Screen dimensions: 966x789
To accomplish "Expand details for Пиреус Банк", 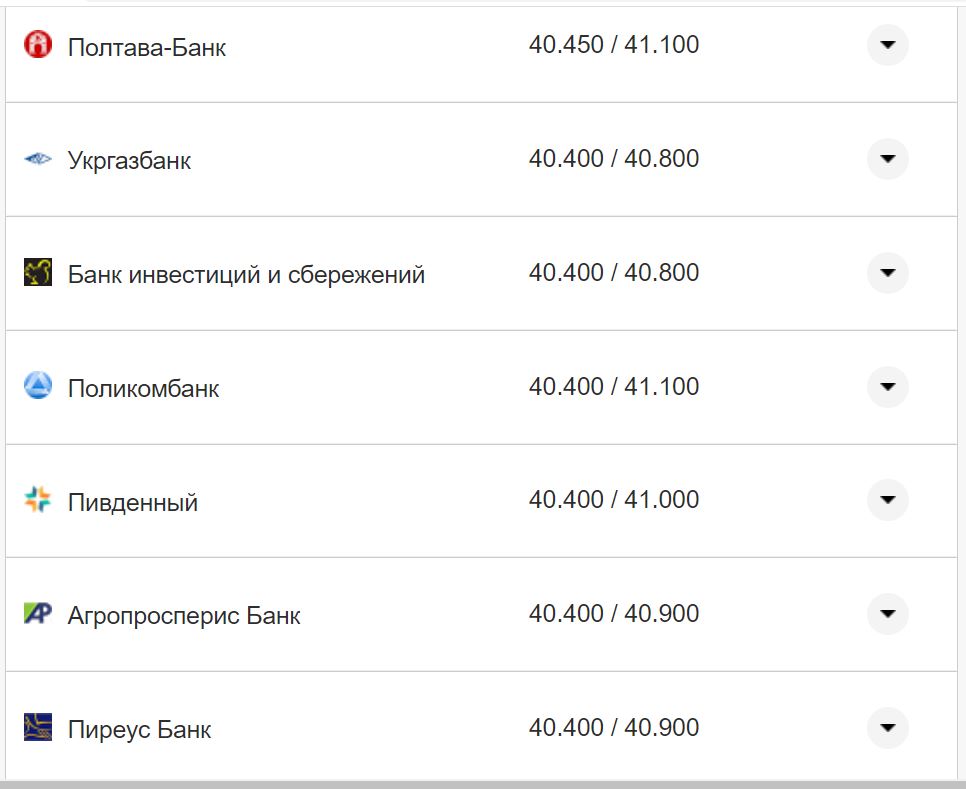I will (x=886, y=728).
